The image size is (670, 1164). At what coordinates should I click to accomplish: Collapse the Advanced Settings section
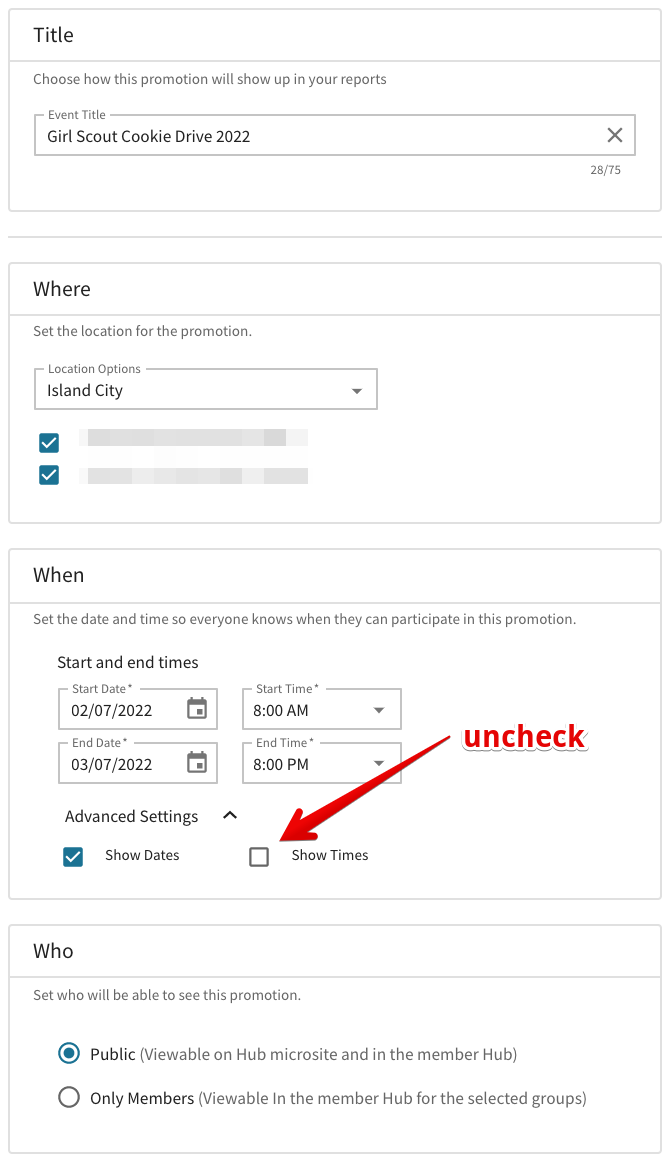point(230,815)
